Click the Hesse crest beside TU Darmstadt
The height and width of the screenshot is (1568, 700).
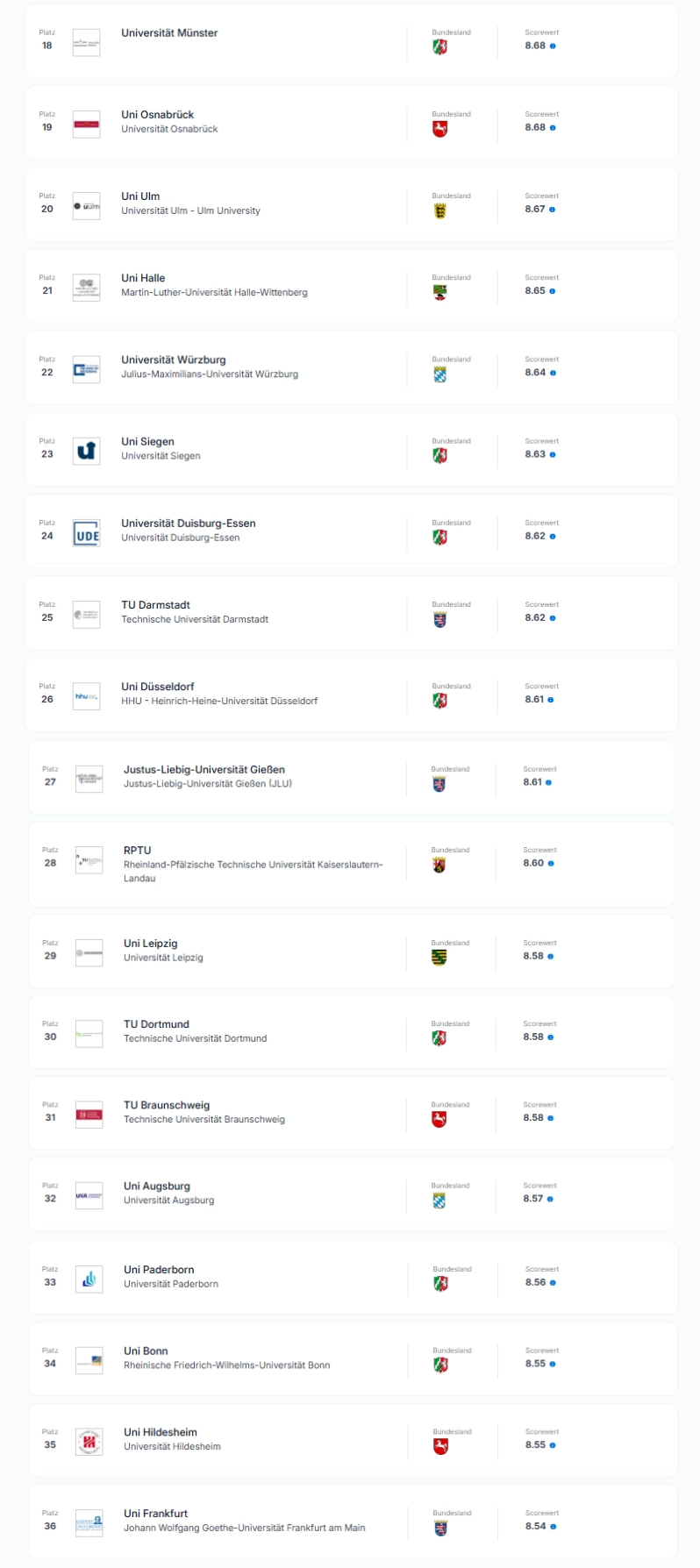[x=440, y=619]
